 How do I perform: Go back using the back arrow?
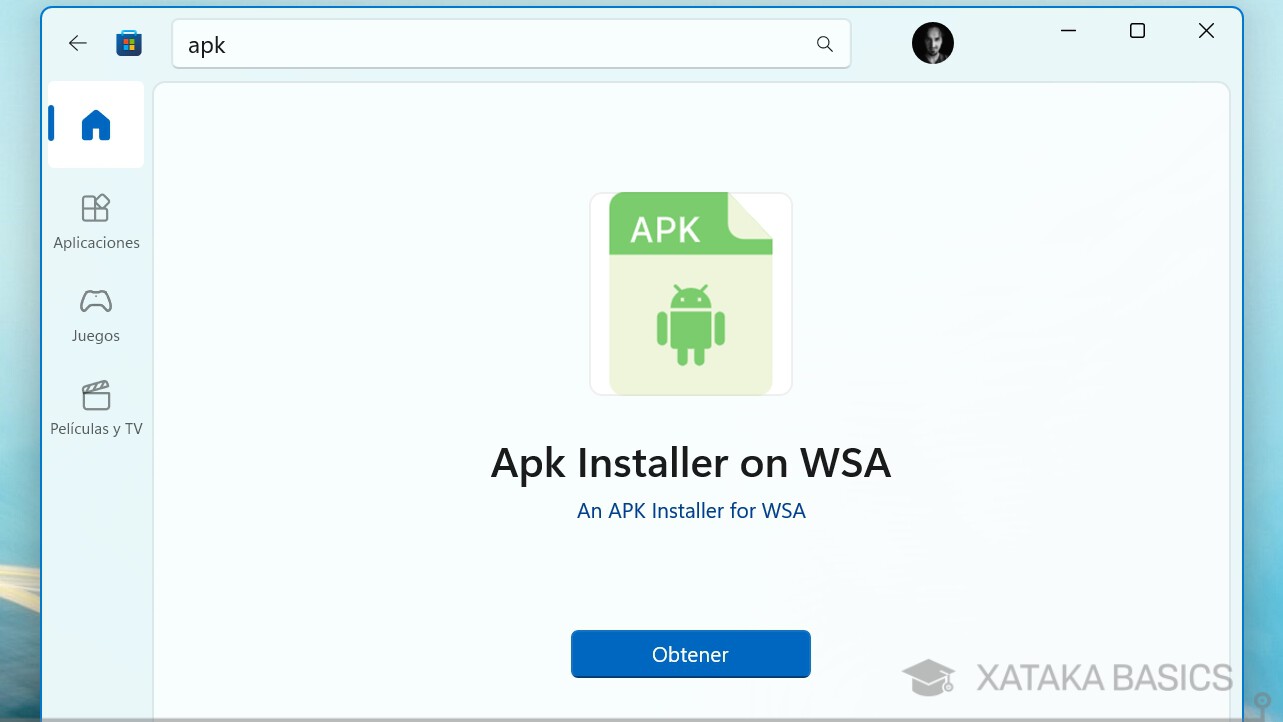point(77,43)
